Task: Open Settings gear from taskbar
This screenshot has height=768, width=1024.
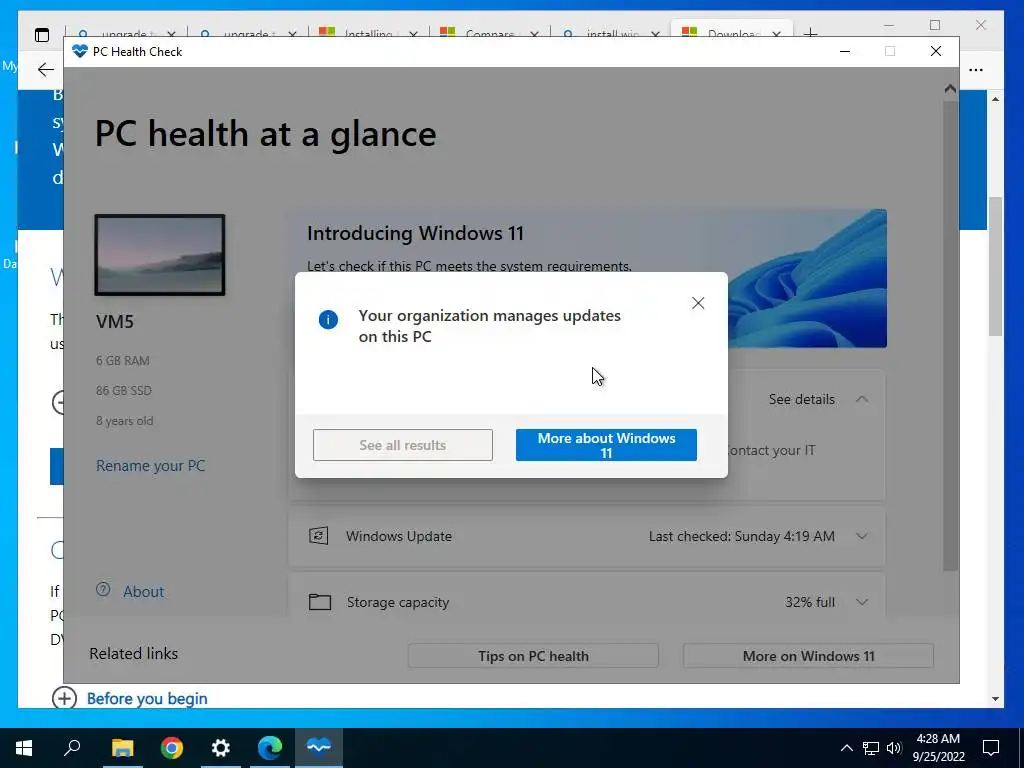Action: coord(221,748)
